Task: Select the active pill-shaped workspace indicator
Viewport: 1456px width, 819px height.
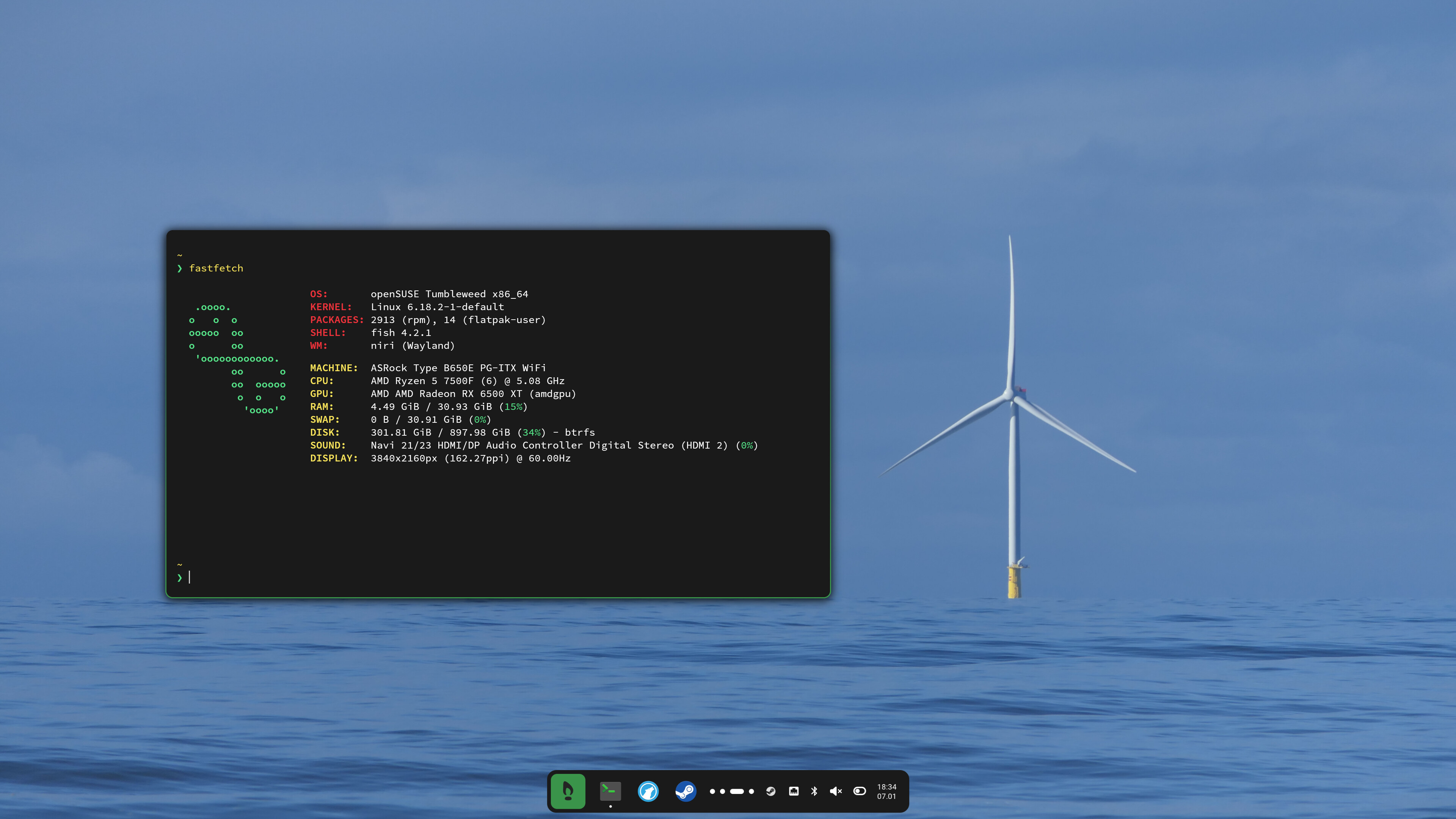Action: pos(737,791)
